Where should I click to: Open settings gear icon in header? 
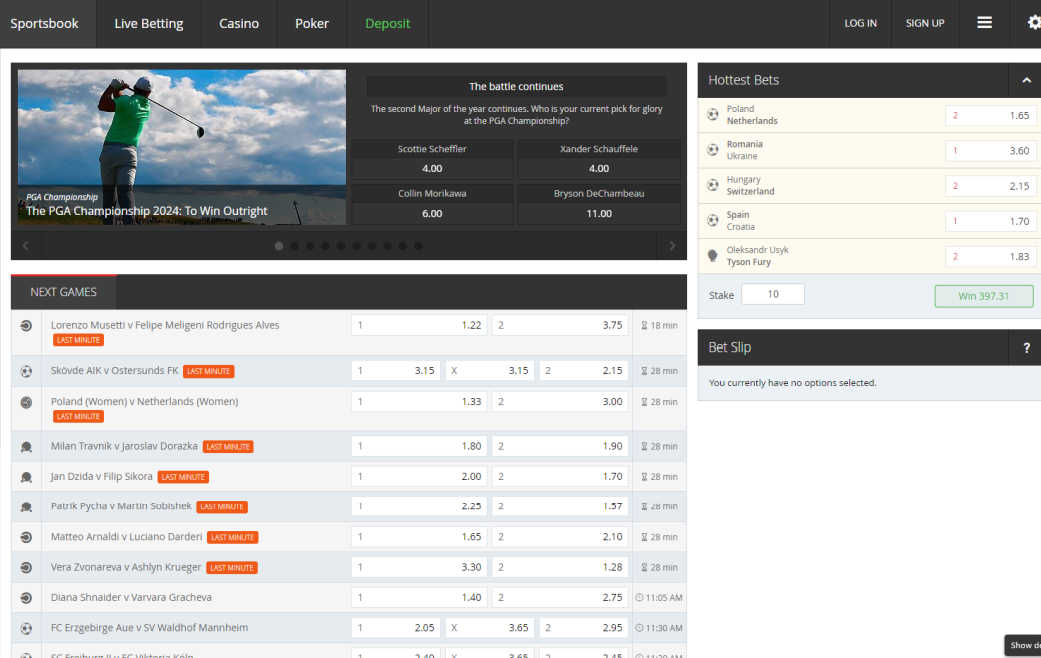click(x=1034, y=23)
